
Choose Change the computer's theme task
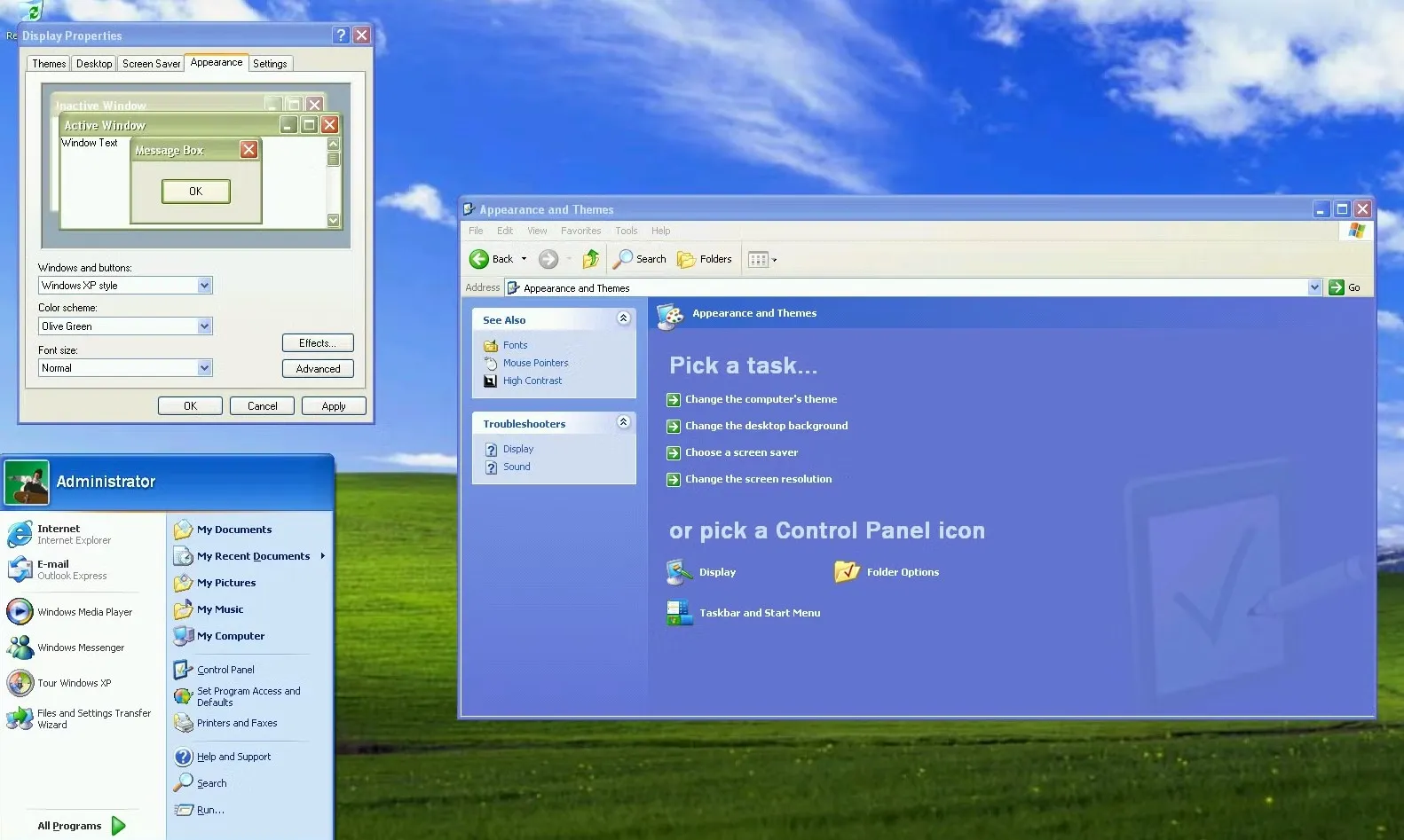[761, 399]
